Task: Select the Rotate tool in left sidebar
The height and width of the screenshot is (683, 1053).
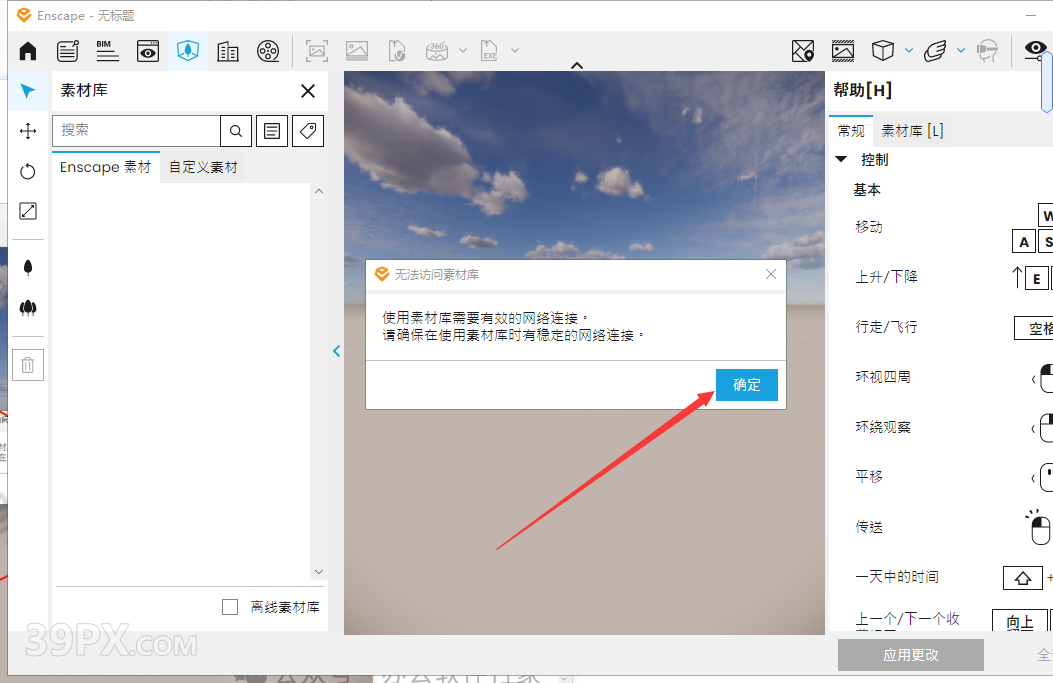Action: [28, 171]
